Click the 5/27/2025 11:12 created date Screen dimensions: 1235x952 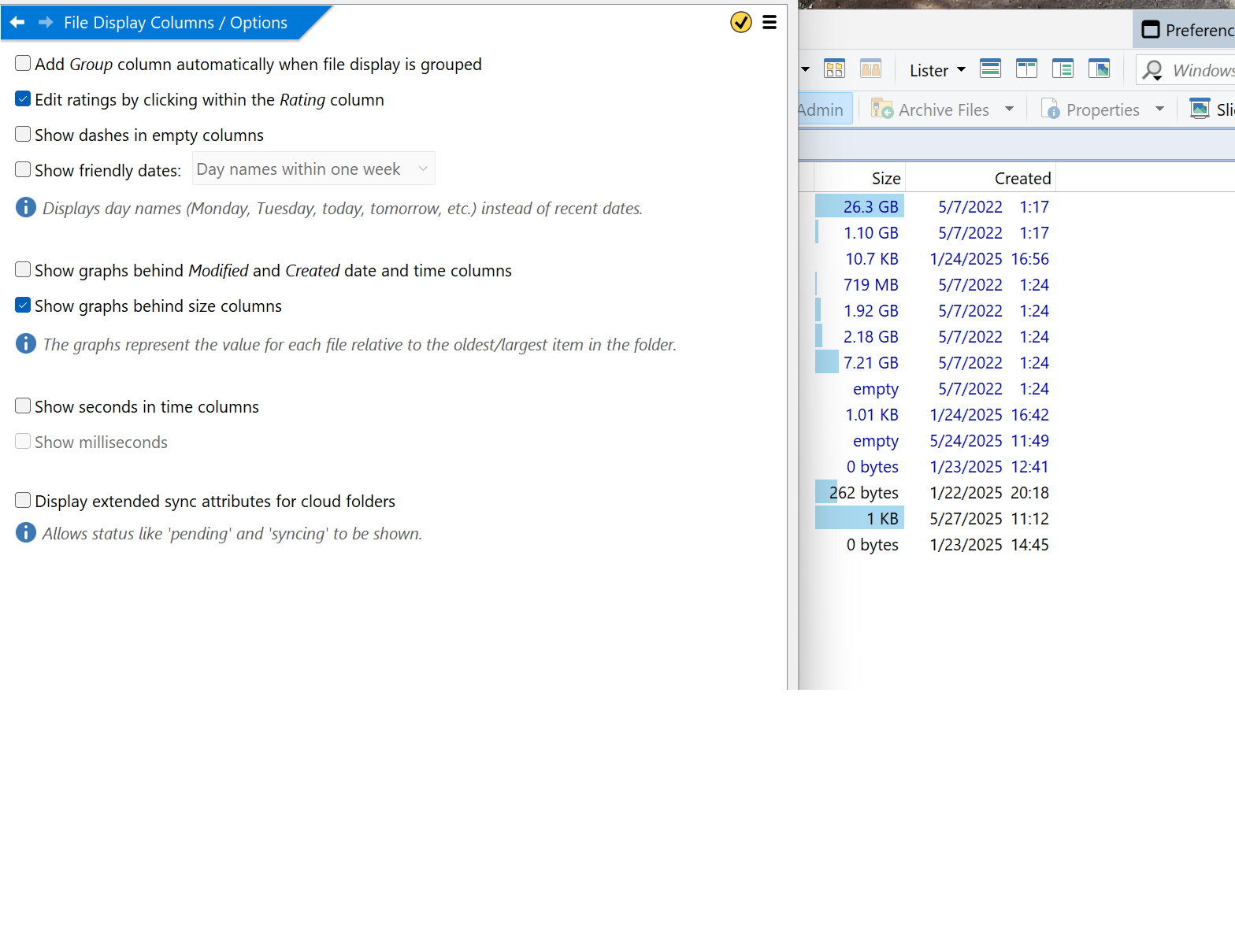pyautogui.click(x=989, y=518)
